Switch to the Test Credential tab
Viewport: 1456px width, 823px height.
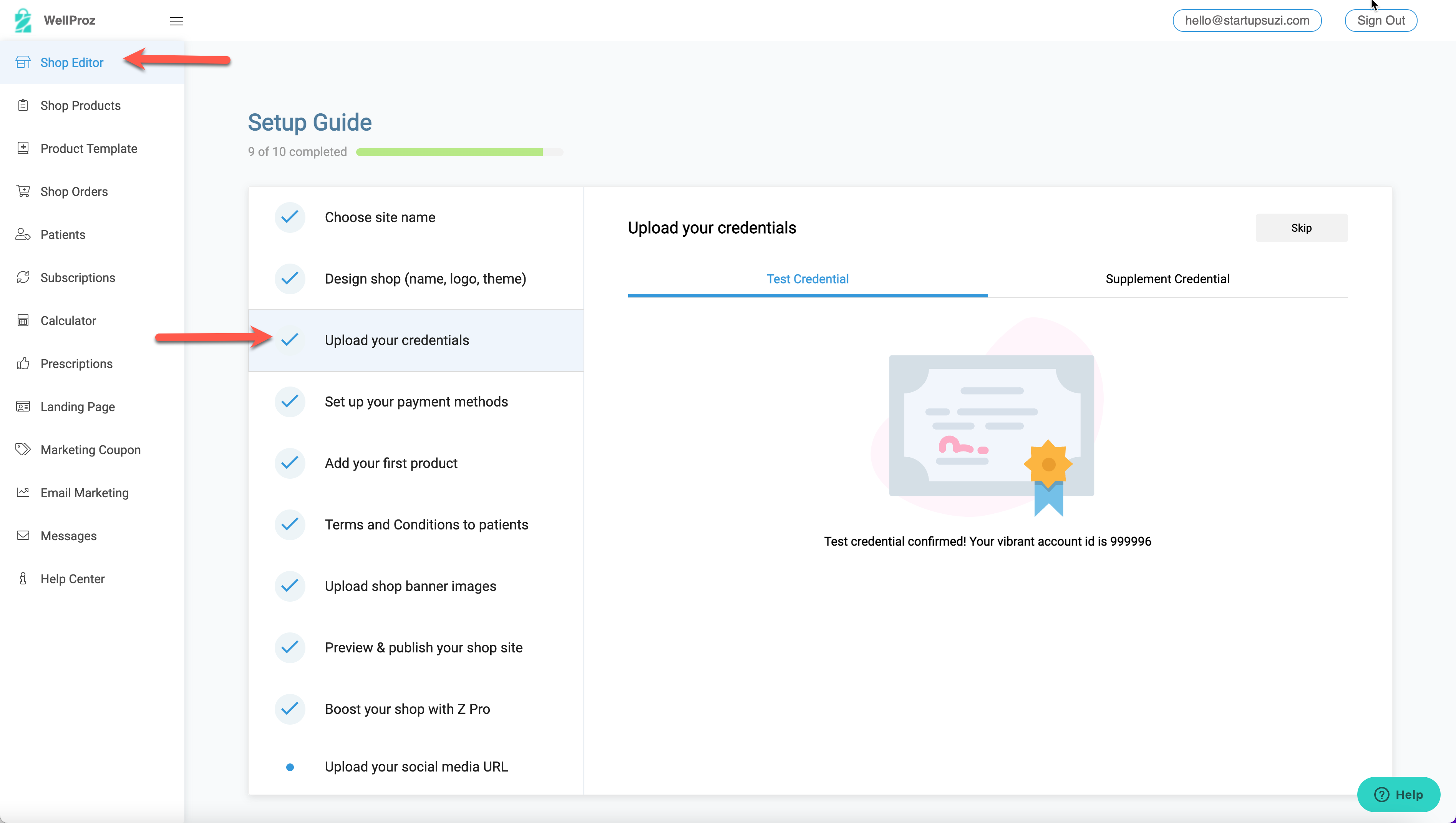(x=808, y=279)
